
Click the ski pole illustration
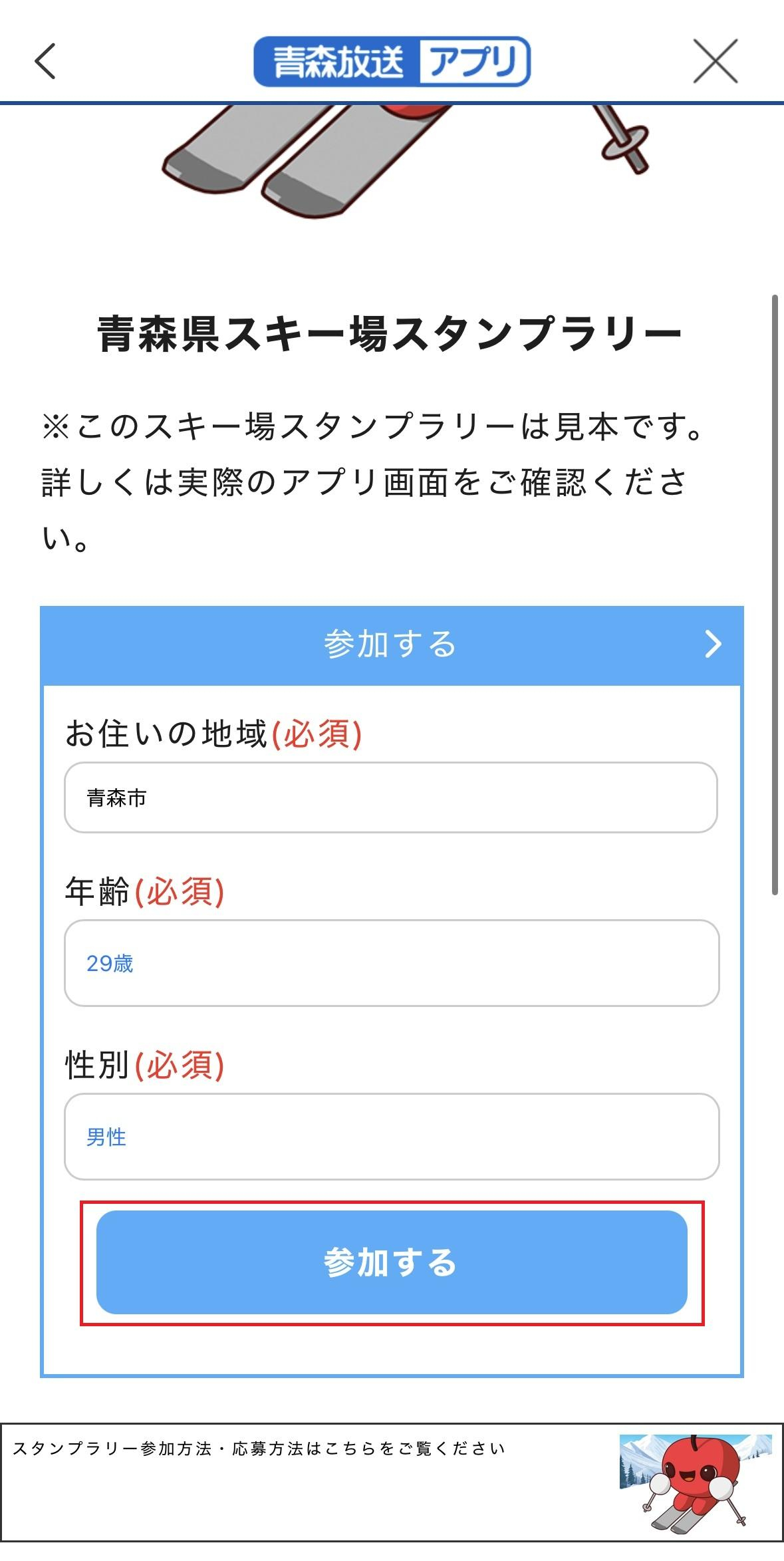coord(622,138)
